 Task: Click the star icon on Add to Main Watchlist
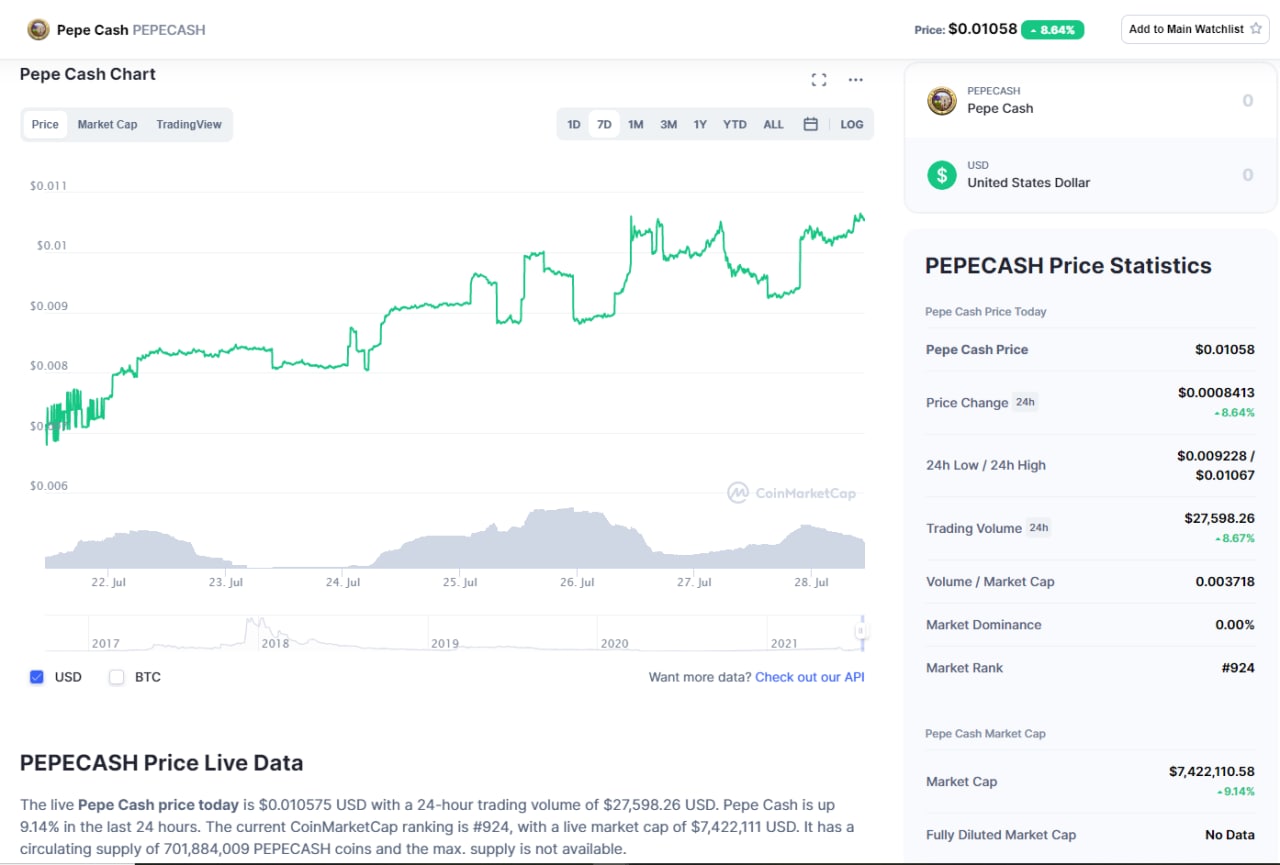tap(1256, 29)
